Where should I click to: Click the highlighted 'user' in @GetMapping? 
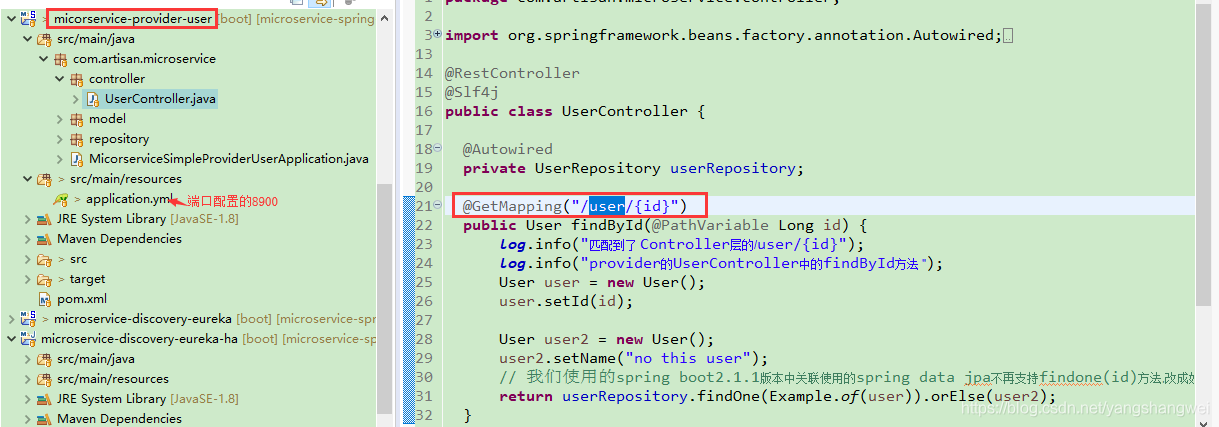coord(607,206)
